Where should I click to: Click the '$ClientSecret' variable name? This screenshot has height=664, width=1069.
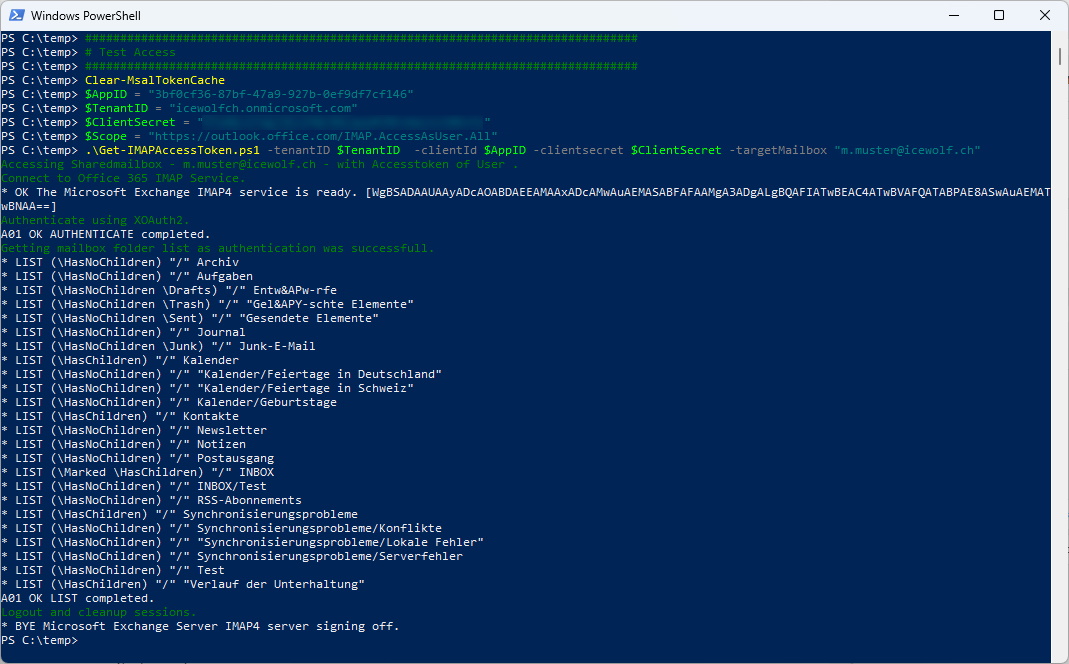coord(130,122)
